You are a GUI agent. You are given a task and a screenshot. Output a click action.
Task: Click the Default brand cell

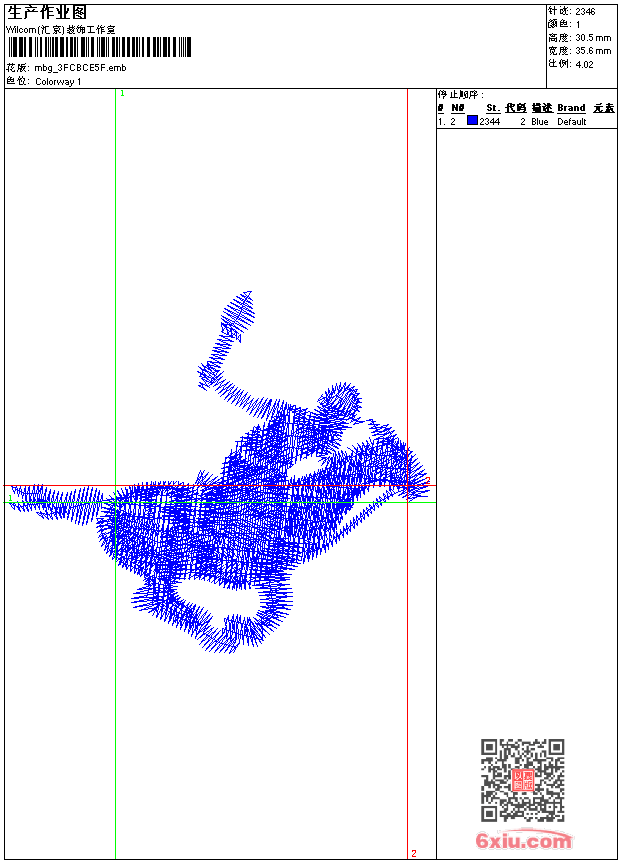tap(572, 122)
